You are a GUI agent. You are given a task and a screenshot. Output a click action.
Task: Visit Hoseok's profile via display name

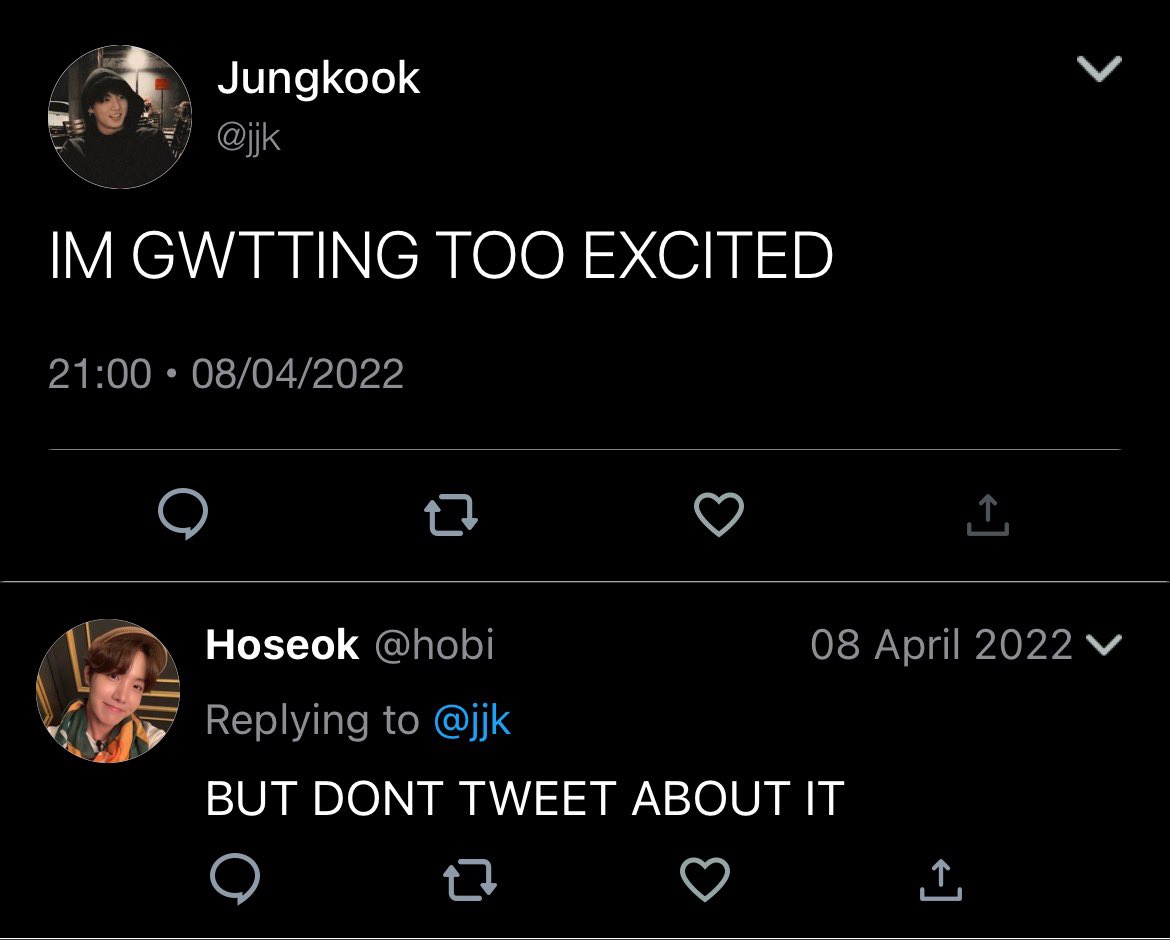(x=282, y=645)
